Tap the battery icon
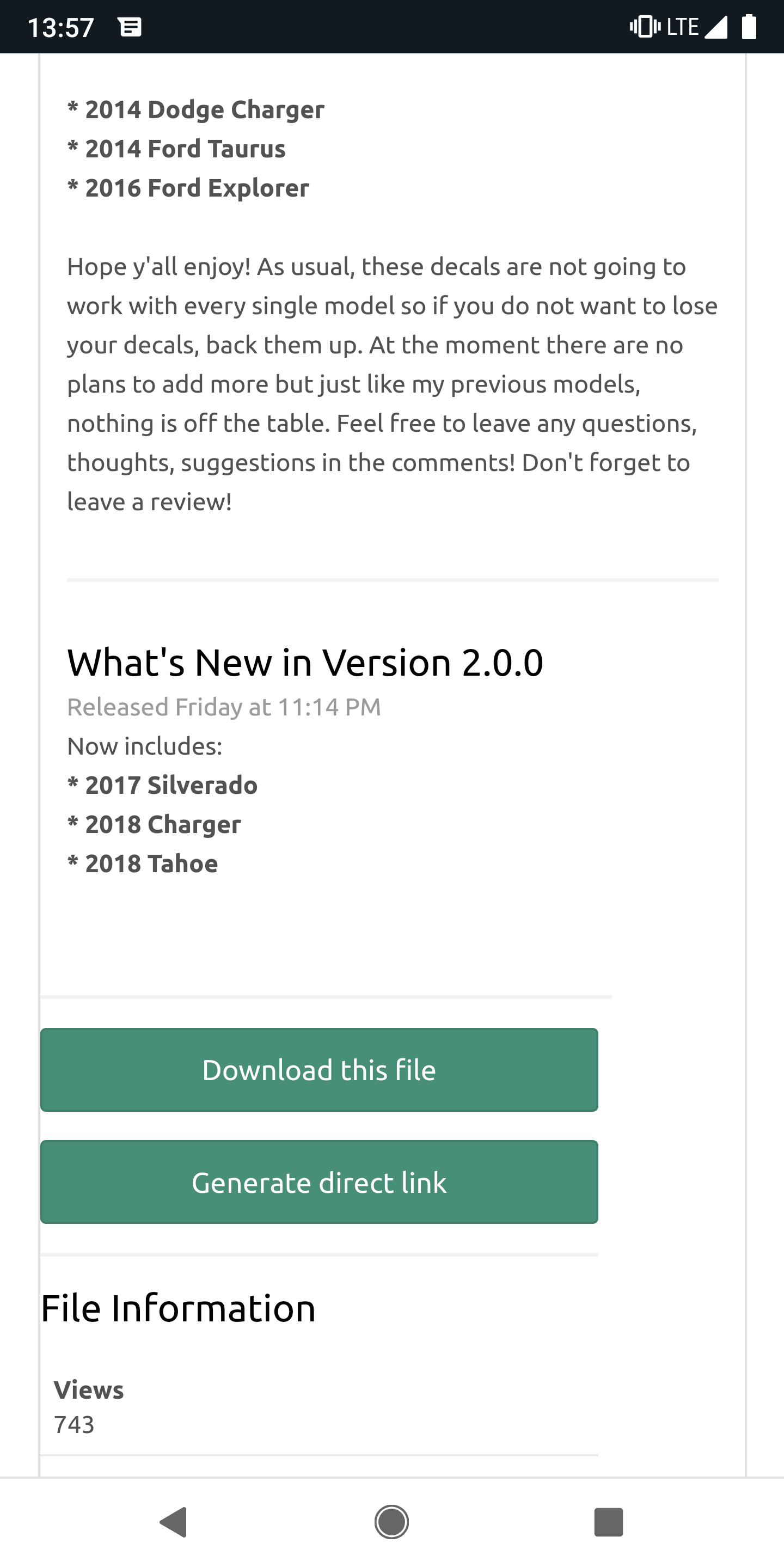The height and width of the screenshot is (1568, 784). [x=749, y=27]
